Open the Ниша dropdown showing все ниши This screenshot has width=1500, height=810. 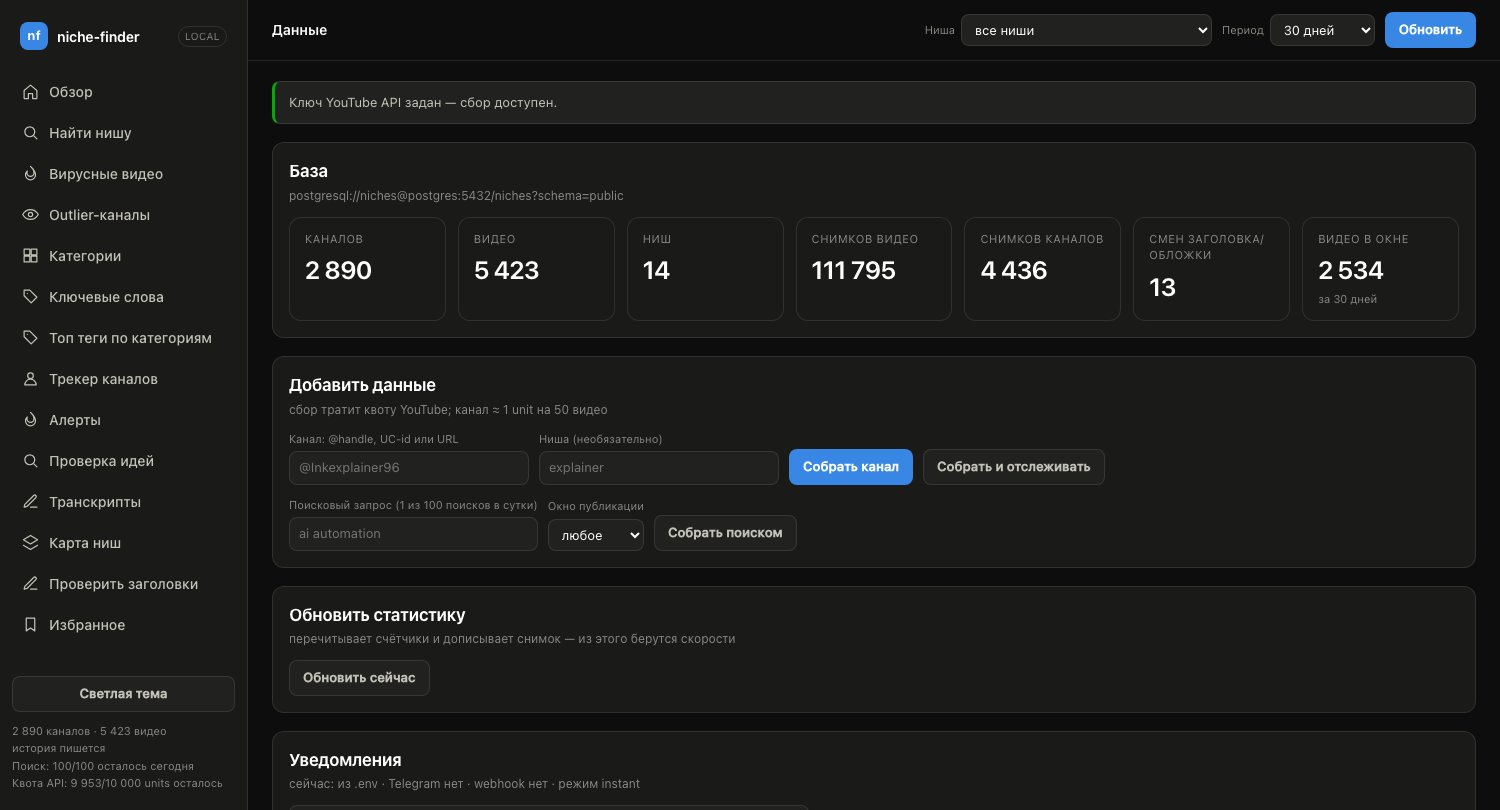[1086, 30]
